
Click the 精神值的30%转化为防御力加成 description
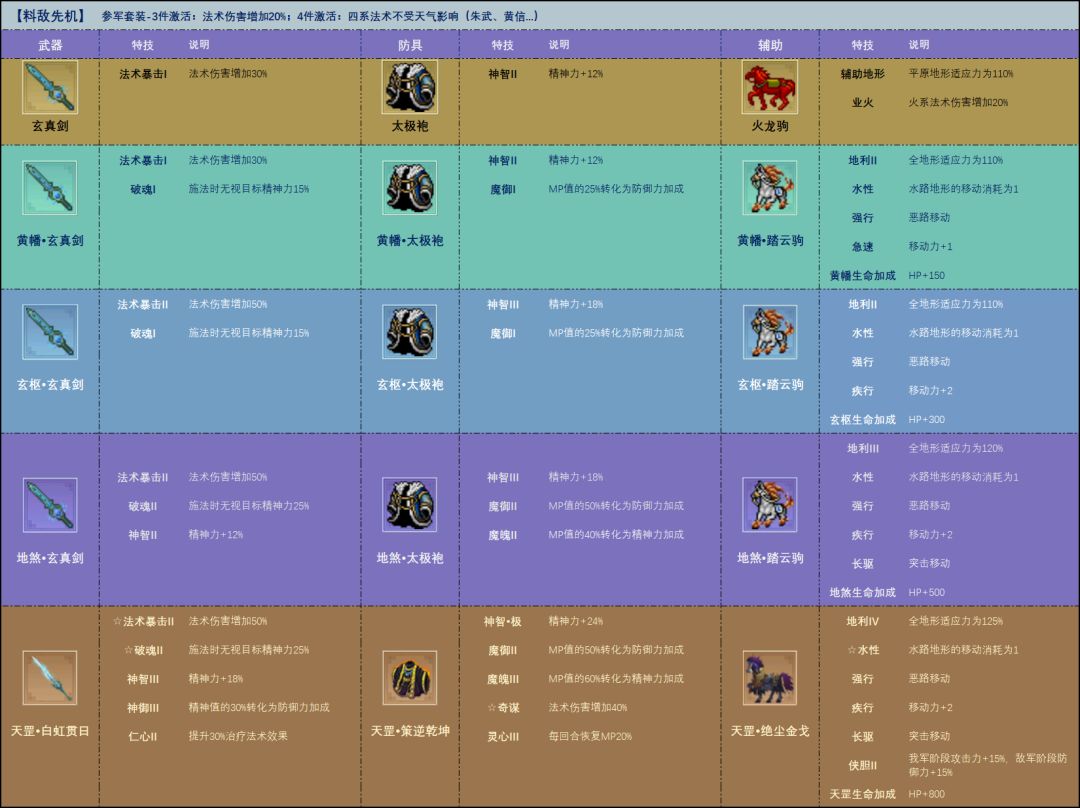point(259,707)
